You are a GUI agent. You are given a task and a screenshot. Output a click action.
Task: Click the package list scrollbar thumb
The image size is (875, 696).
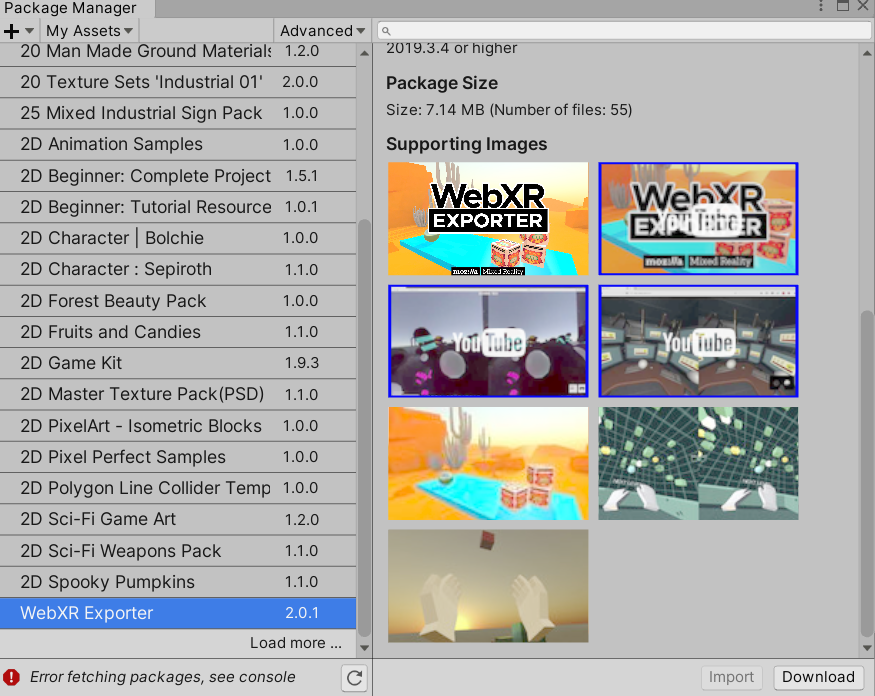point(364,428)
